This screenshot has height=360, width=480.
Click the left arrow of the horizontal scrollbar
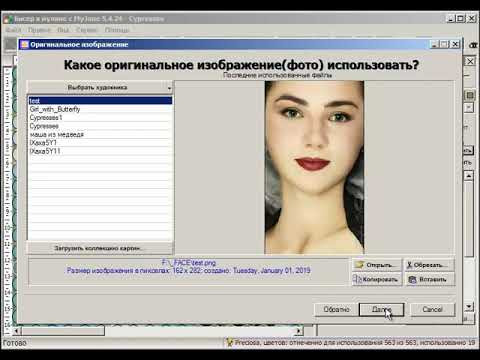tap(16, 331)
